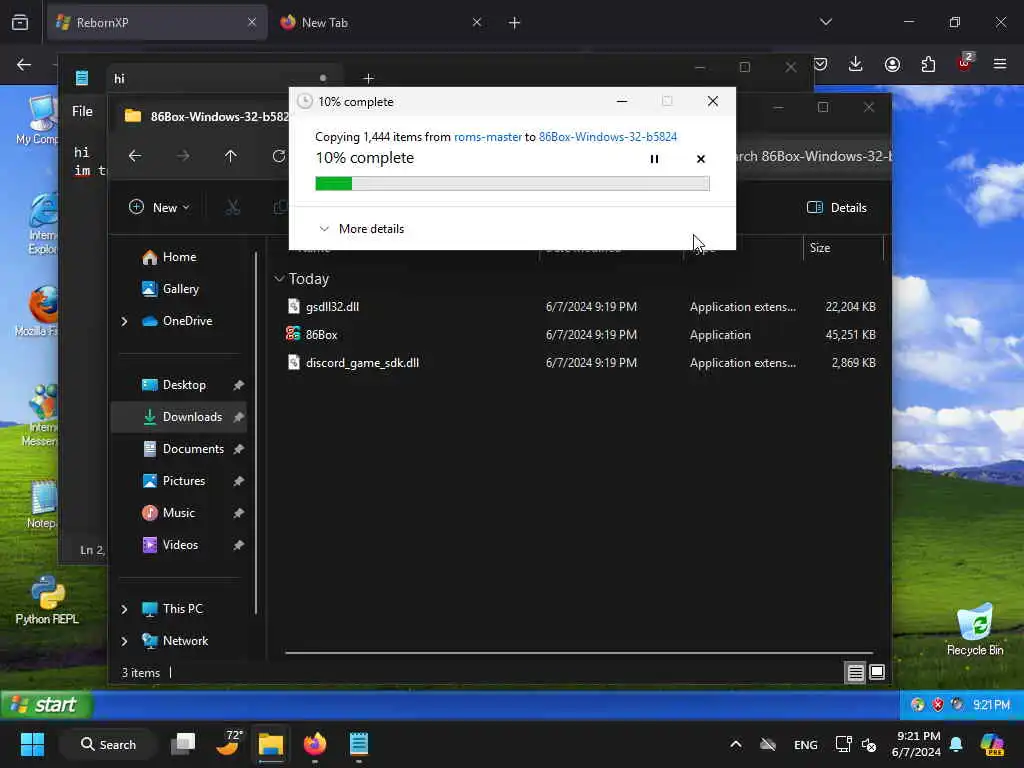This screenshot has height=768, width=1024.
Task: Select Pictures quick access folder
Action: pyautogui.click(x=183, y=481)
